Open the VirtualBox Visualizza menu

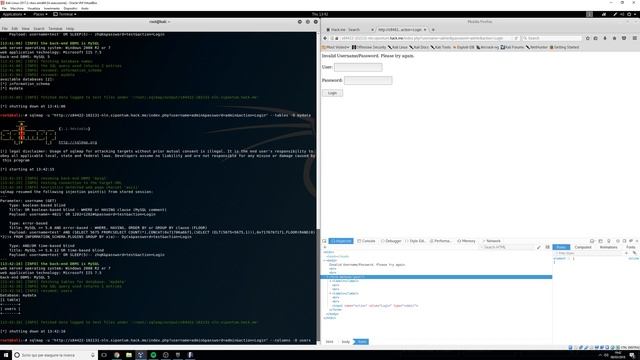pyautogui.click(x=33, y=8)
